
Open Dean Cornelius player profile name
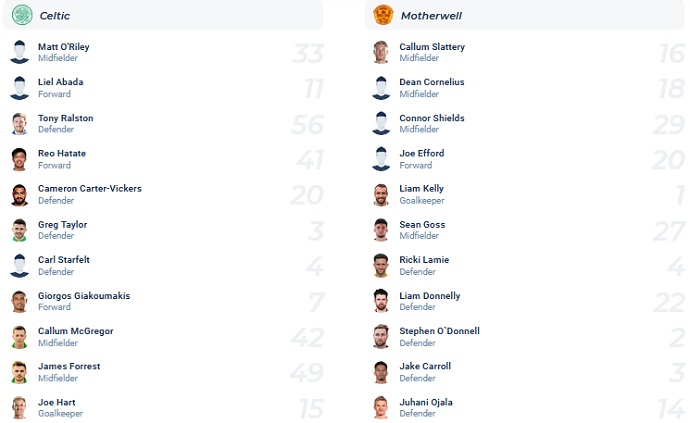point(431,82)
